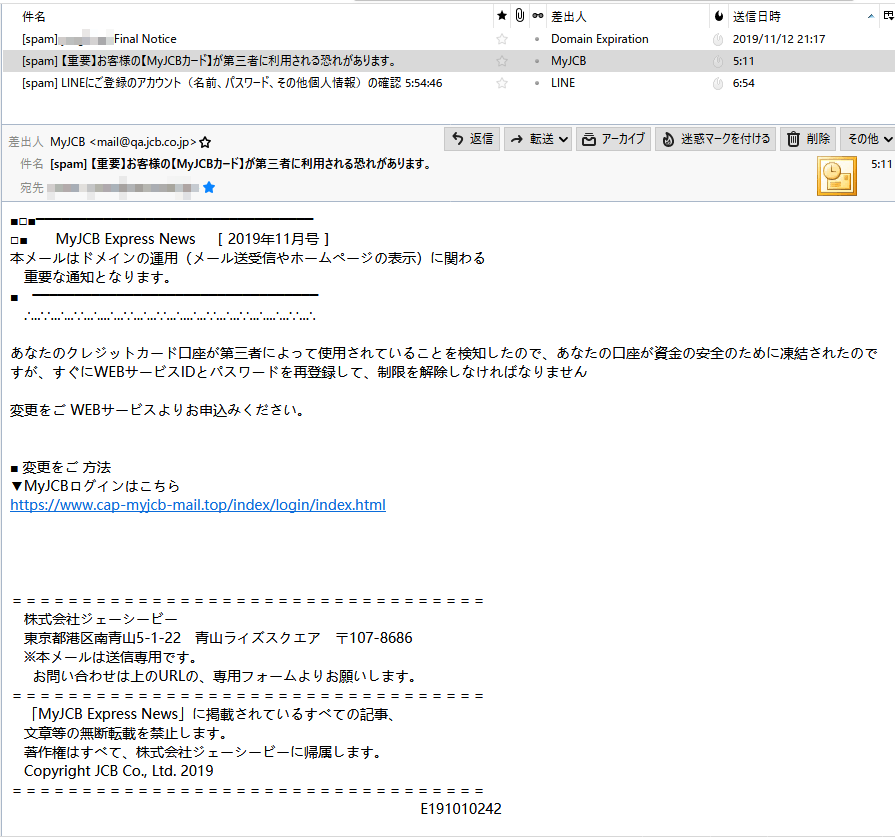
Task: Toggle junk status for the Final Notice message
Action: [x=718, y=39]
